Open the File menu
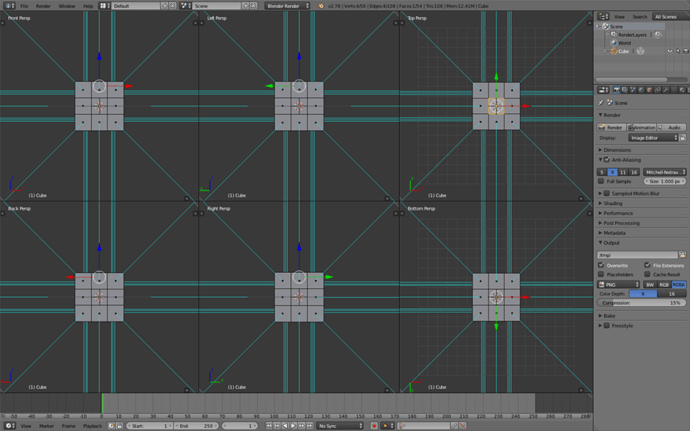The width and height of the screenshot is (690, 431). pyautogui.click(x=24, y=6)
